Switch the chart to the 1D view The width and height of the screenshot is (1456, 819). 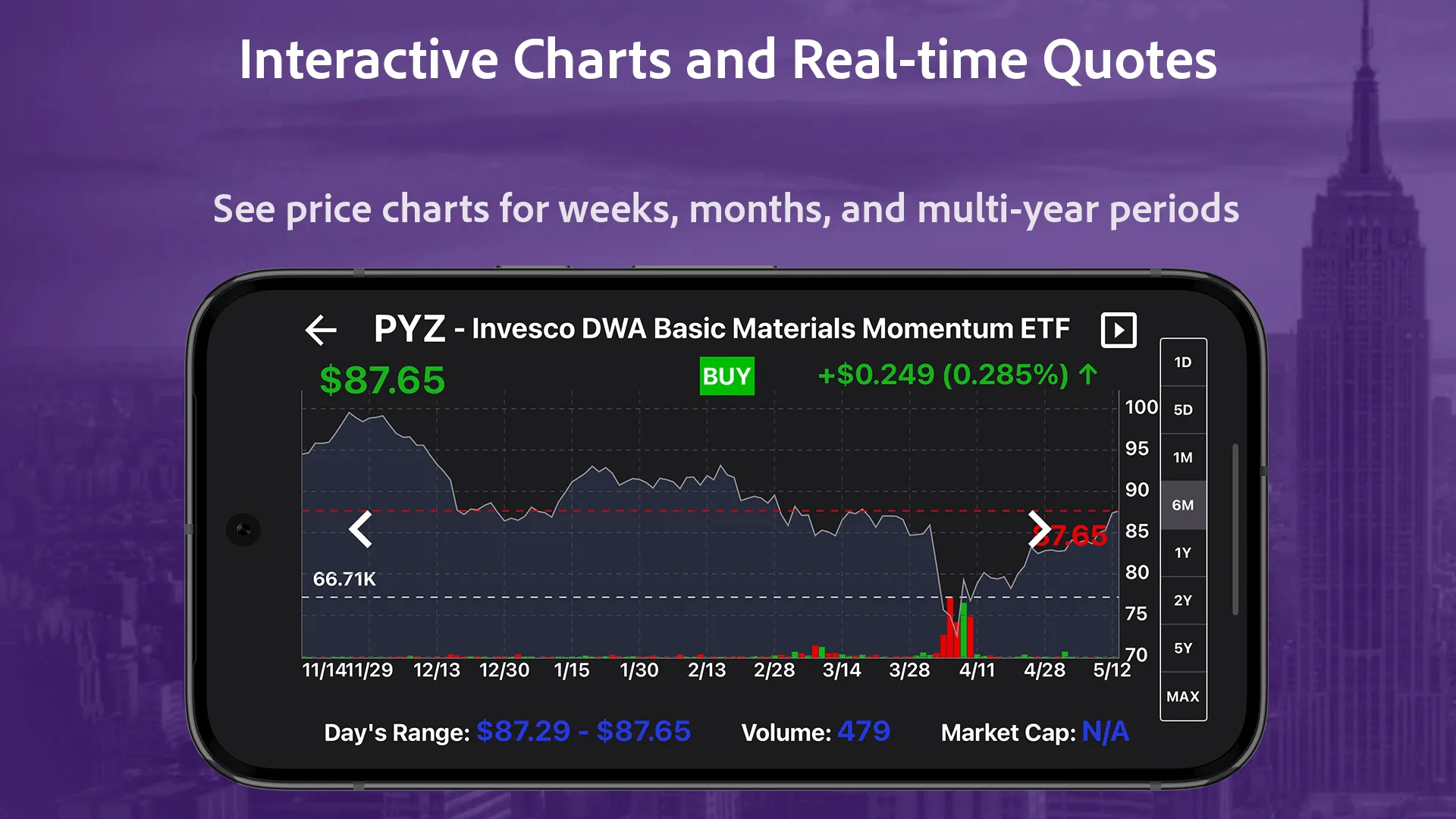pyautogui.click(x=1183, y=362)
